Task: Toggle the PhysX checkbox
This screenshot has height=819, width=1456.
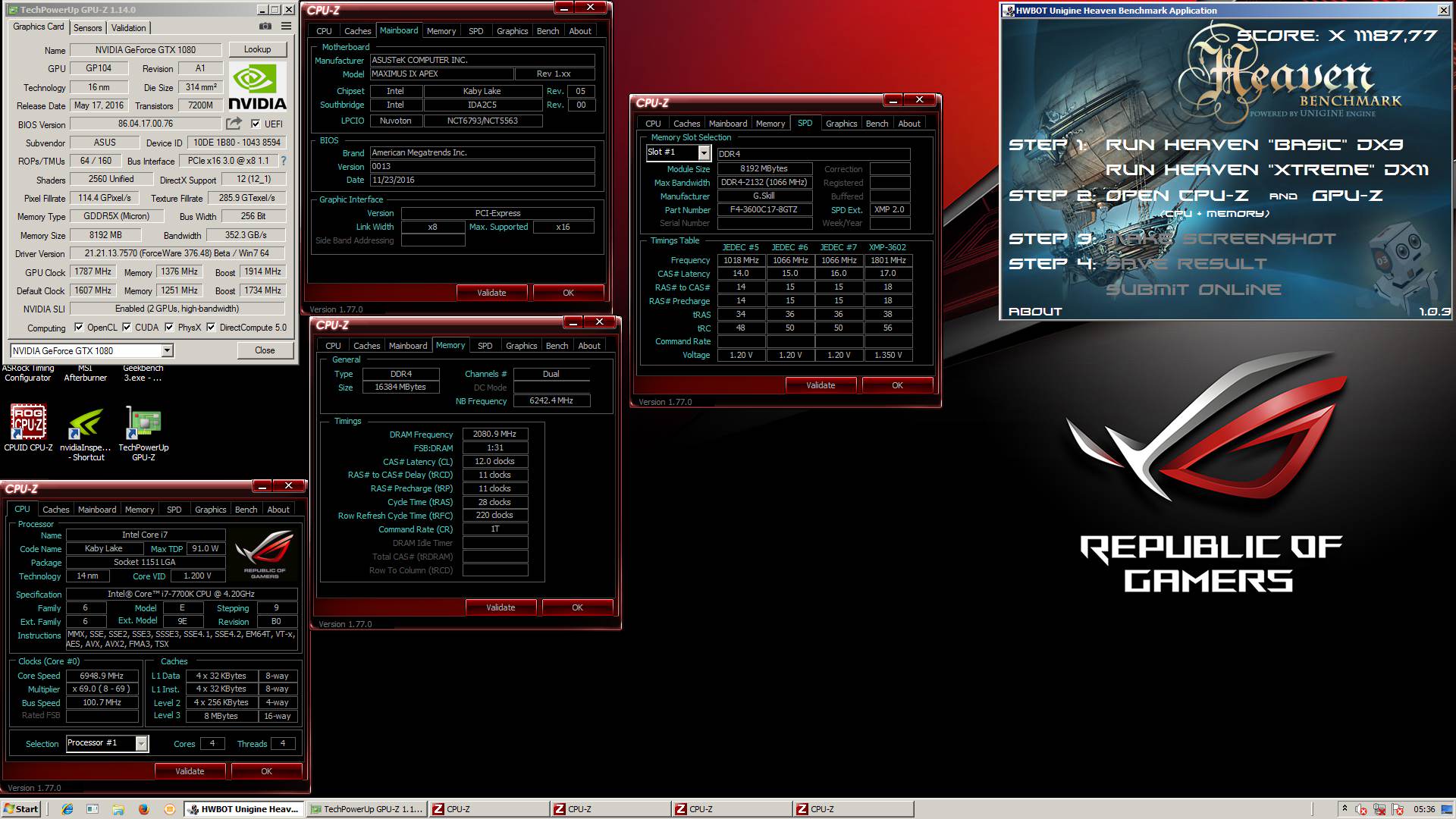Action: (x=170, y=328)
